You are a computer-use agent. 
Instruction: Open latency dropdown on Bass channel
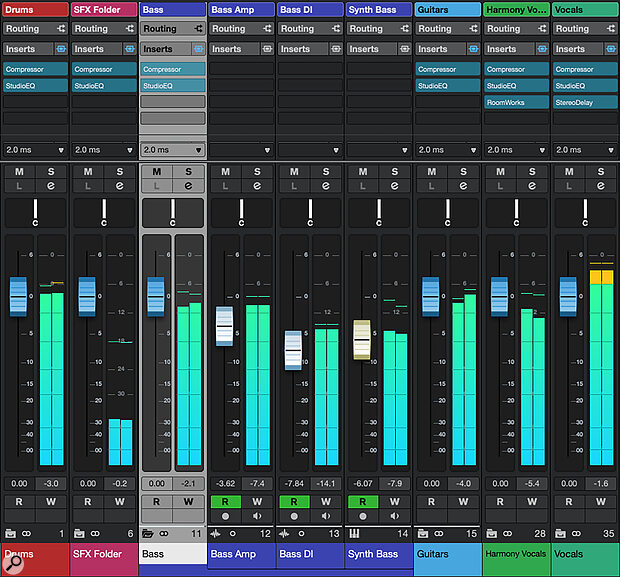click(172, 150)
